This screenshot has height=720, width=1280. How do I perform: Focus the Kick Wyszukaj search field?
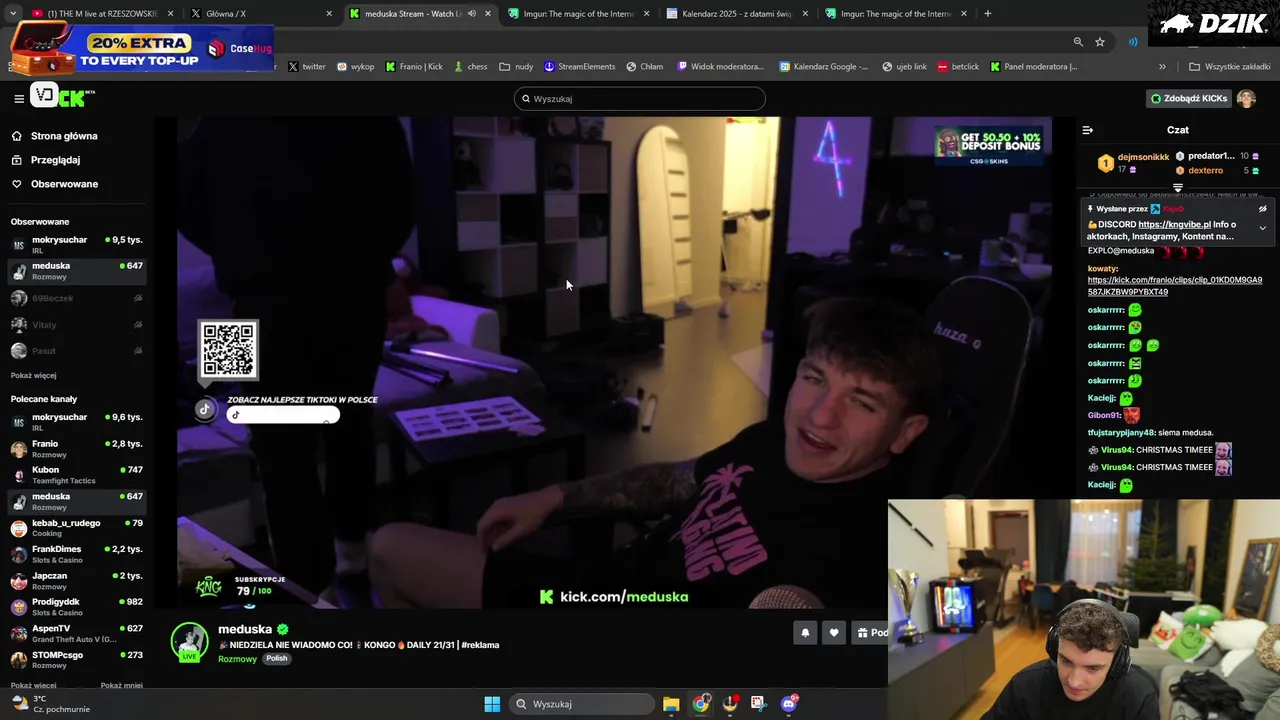(x=640, y=99)
